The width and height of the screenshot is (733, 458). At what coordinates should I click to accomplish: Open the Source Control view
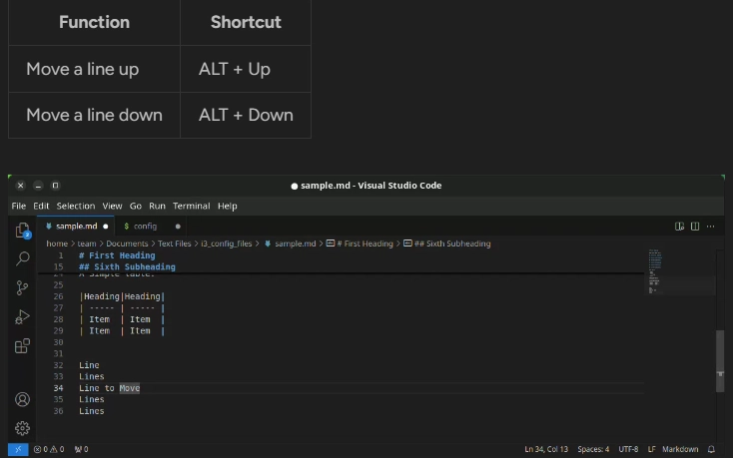pyautogui.click(x=22, y=288)
